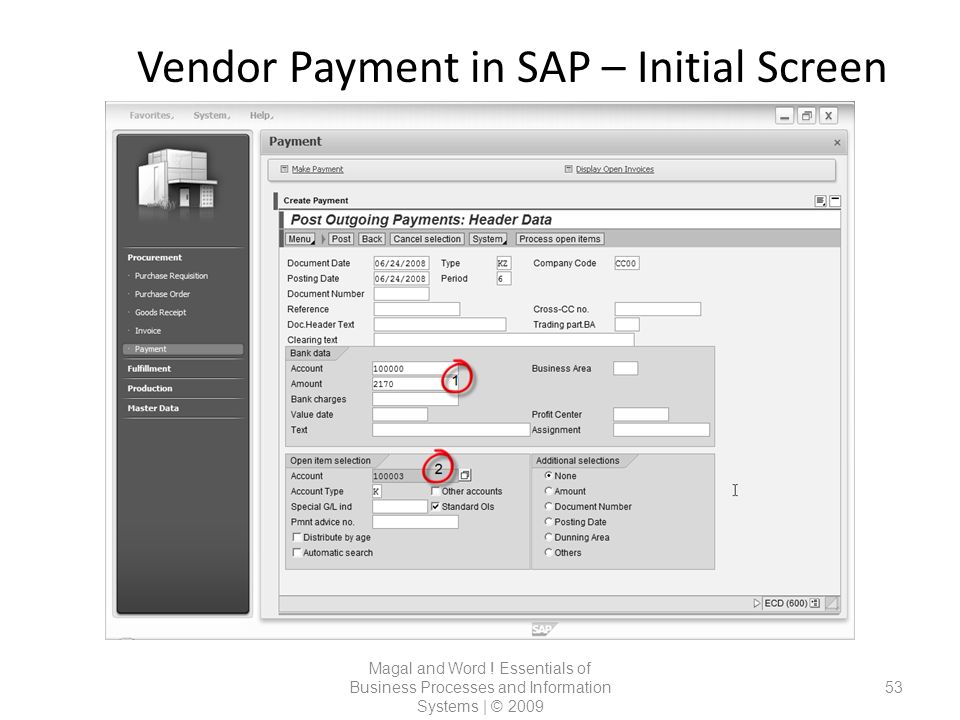960x720 pixels.
Task: Go to Goods Receipt in the sidebar
Action: point(160,312)
